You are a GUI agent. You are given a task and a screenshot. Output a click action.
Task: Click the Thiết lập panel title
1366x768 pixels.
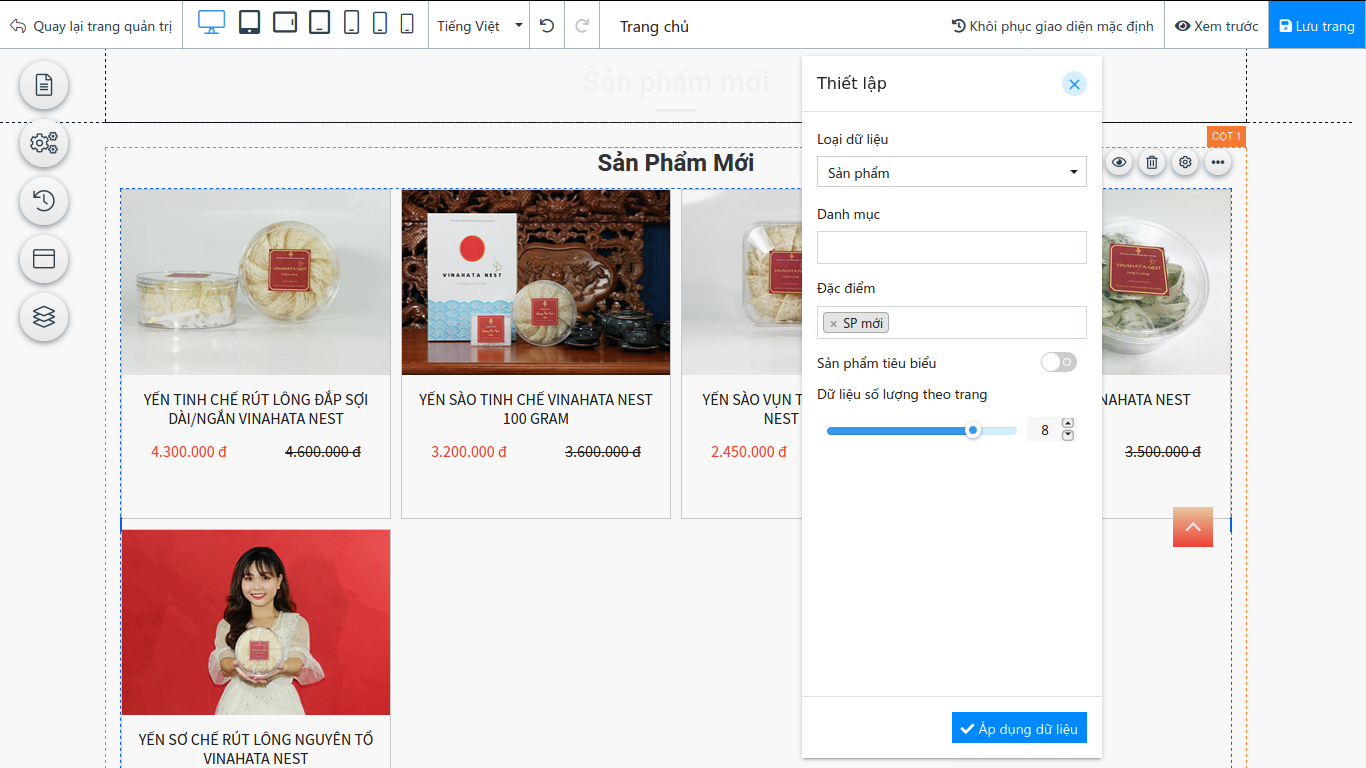(x=852, y=83)
